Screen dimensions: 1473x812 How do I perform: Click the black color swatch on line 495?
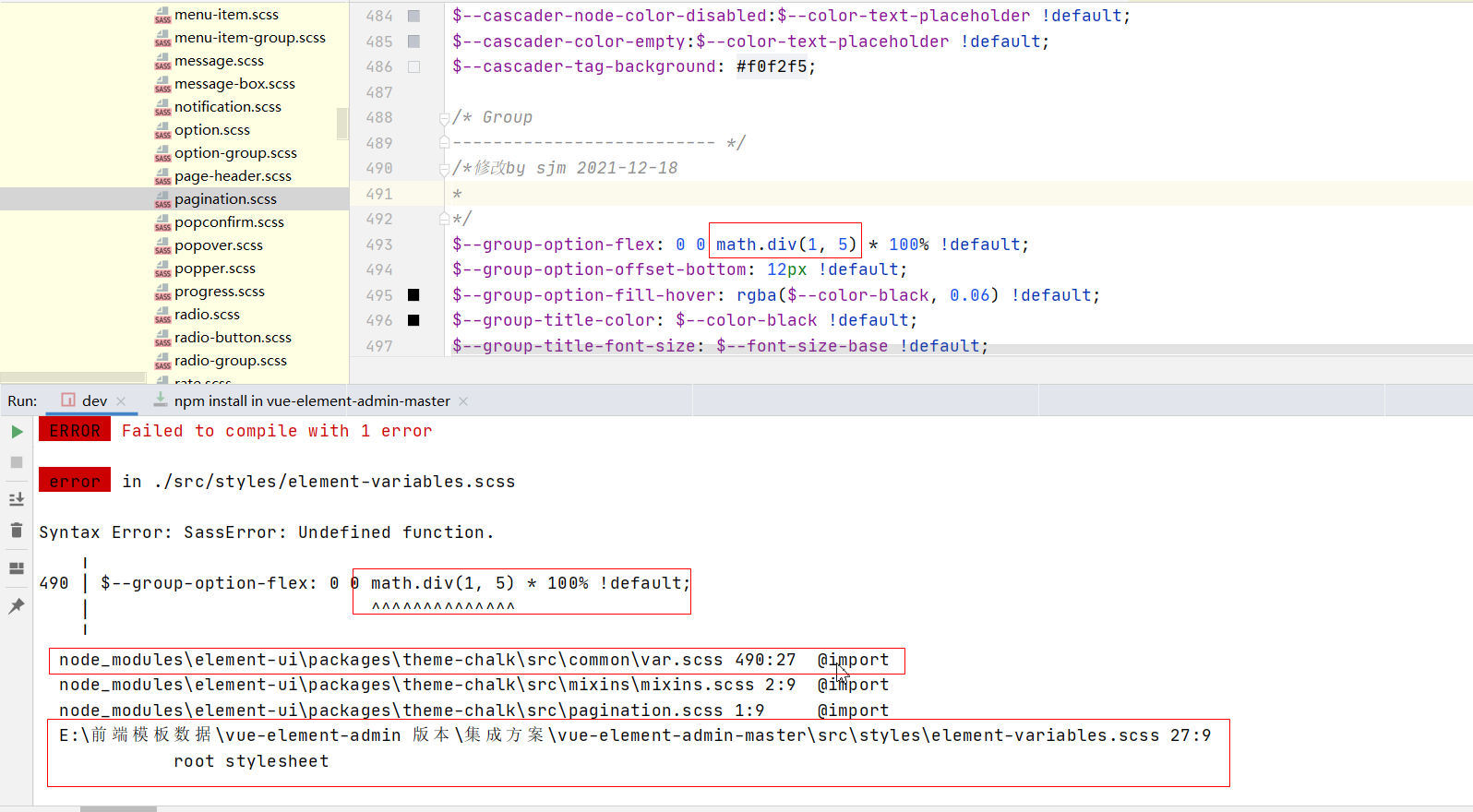pyautogui.click(x=413, y=295)
